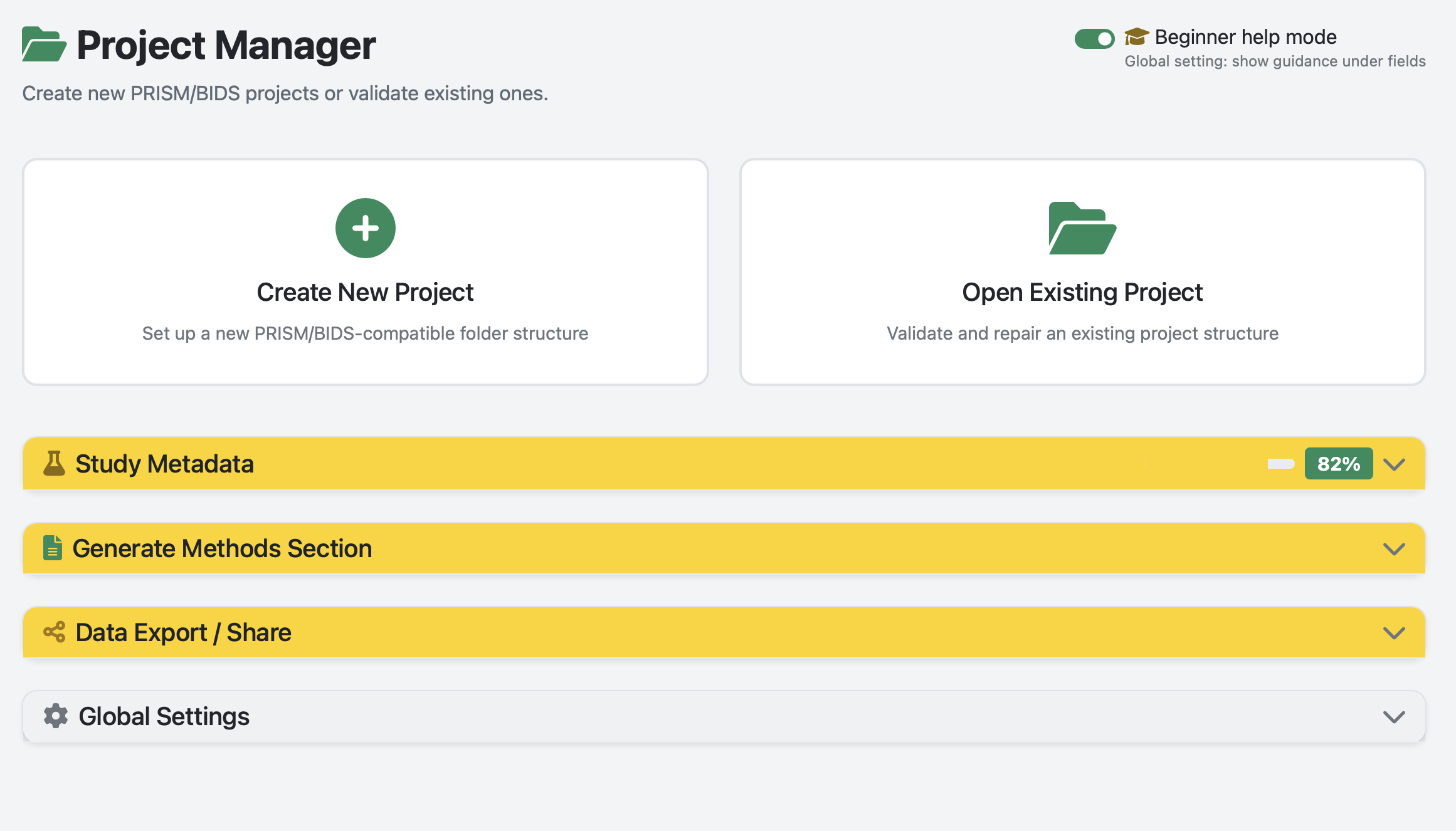Click the gear icon in Global Settings
This screenshot has width=1456, height=831.
point(56,716)
